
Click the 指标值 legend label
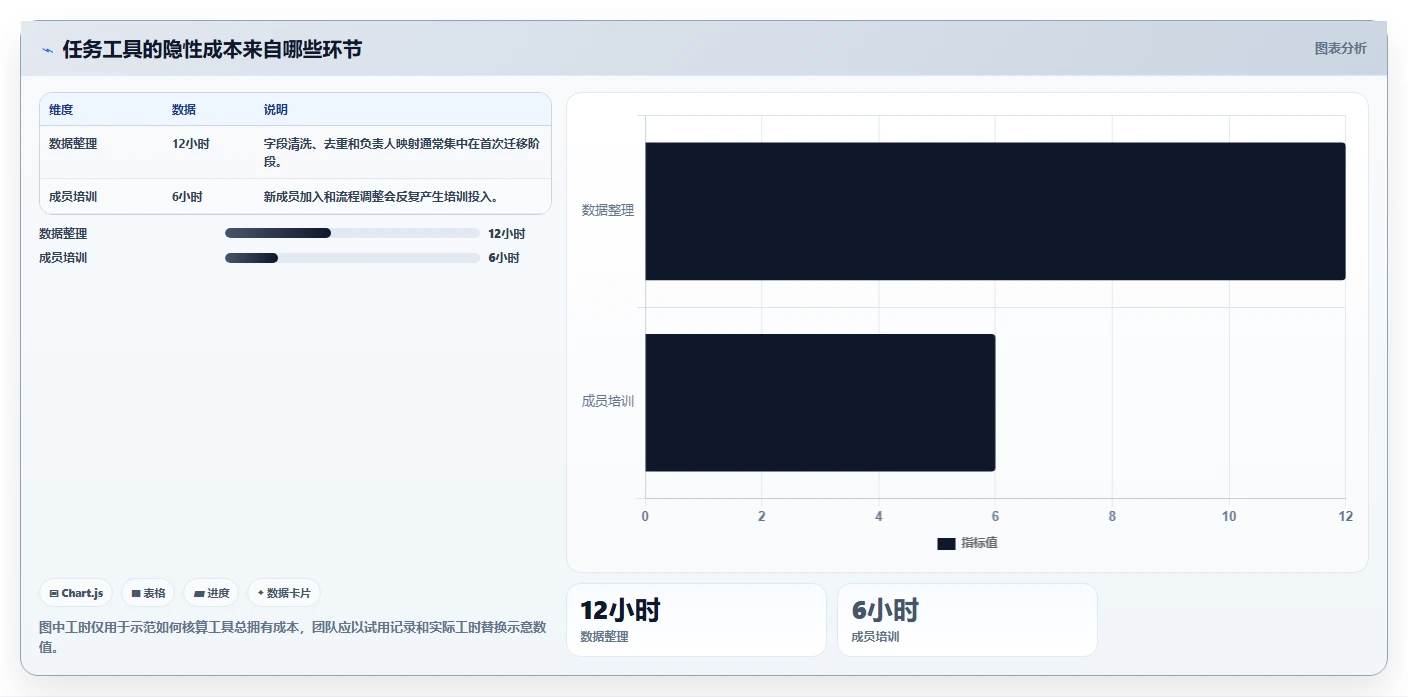point(980,543)
